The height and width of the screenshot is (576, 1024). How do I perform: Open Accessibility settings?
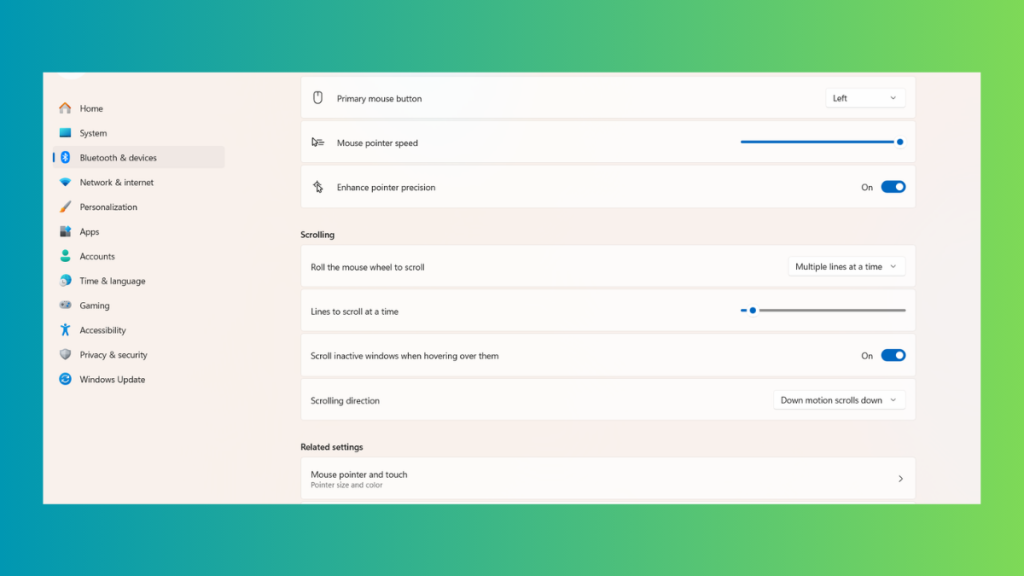138,330
